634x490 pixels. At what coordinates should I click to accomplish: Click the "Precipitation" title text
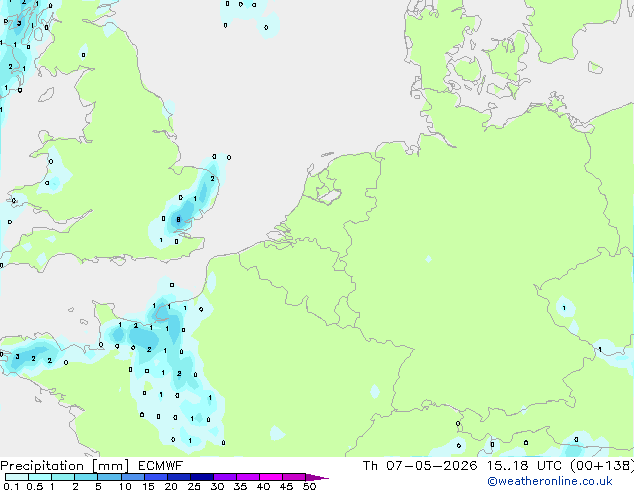point(42,466)
